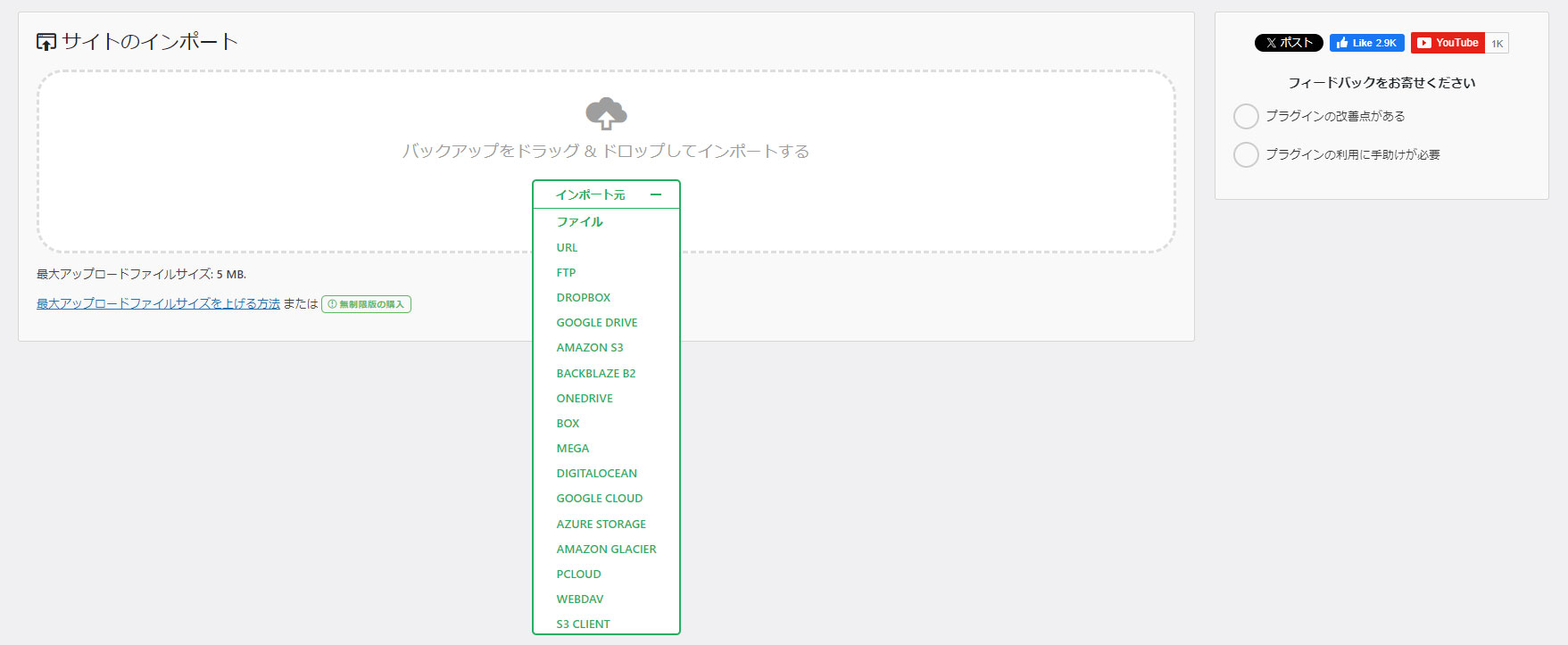The height and width of the screenshot is (645, 1568).
Task: Select AMAZON S3 import option
Action: click(590, 347)
